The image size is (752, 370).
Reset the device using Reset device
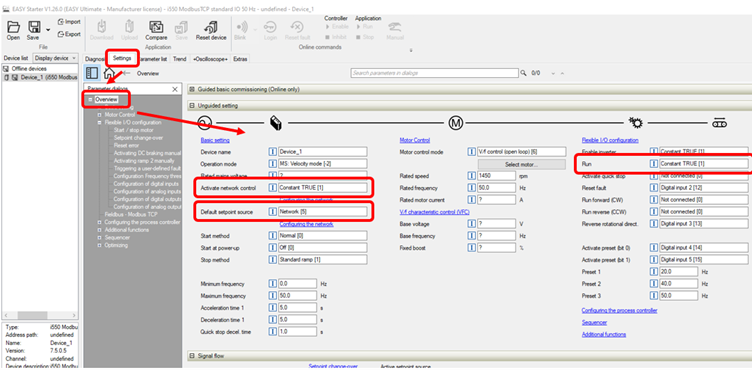pos(211,30)
